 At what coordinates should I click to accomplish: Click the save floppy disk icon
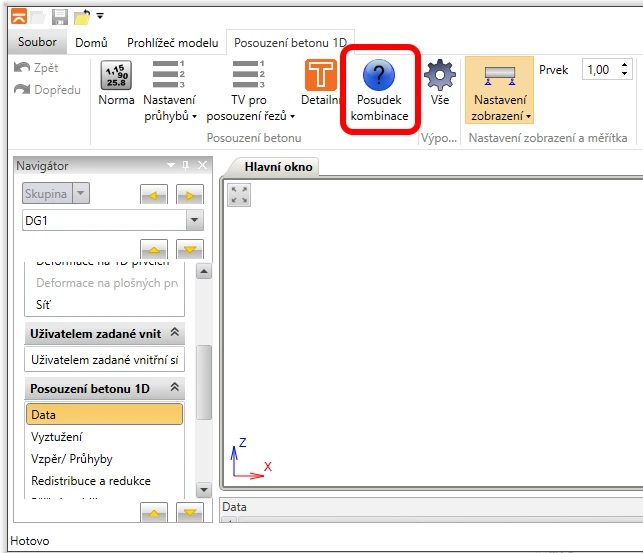pos(59,17)
